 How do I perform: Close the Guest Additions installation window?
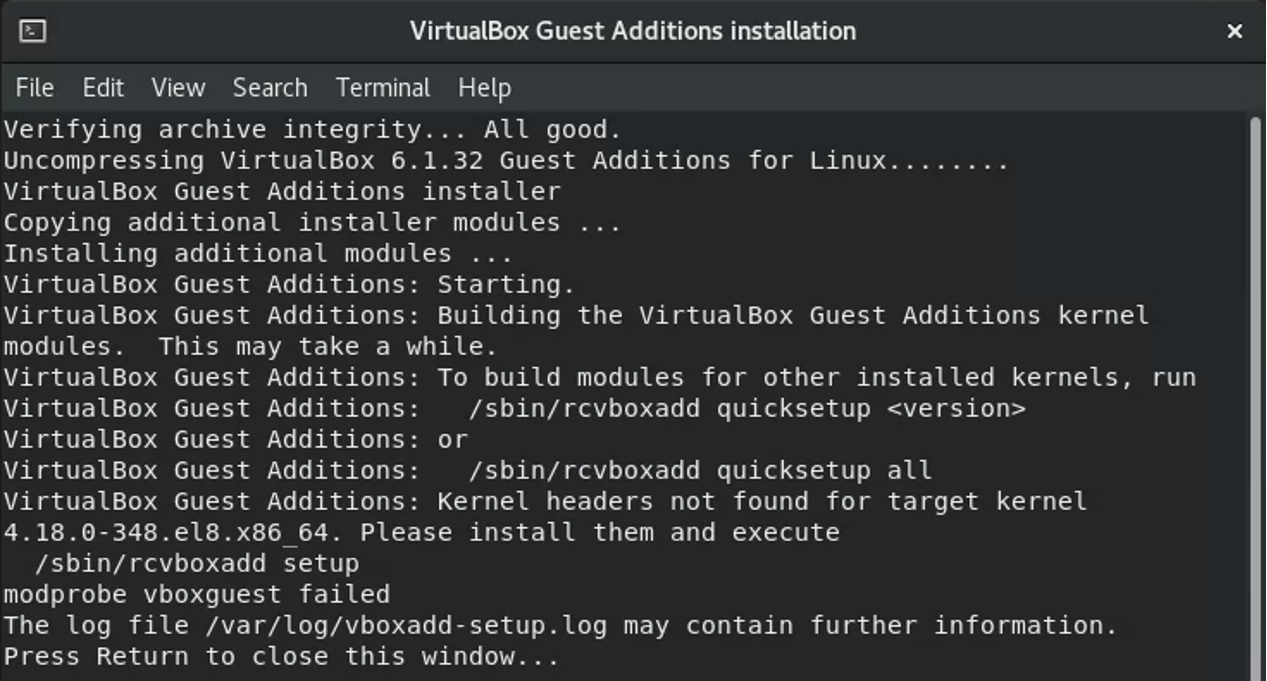1235,31
